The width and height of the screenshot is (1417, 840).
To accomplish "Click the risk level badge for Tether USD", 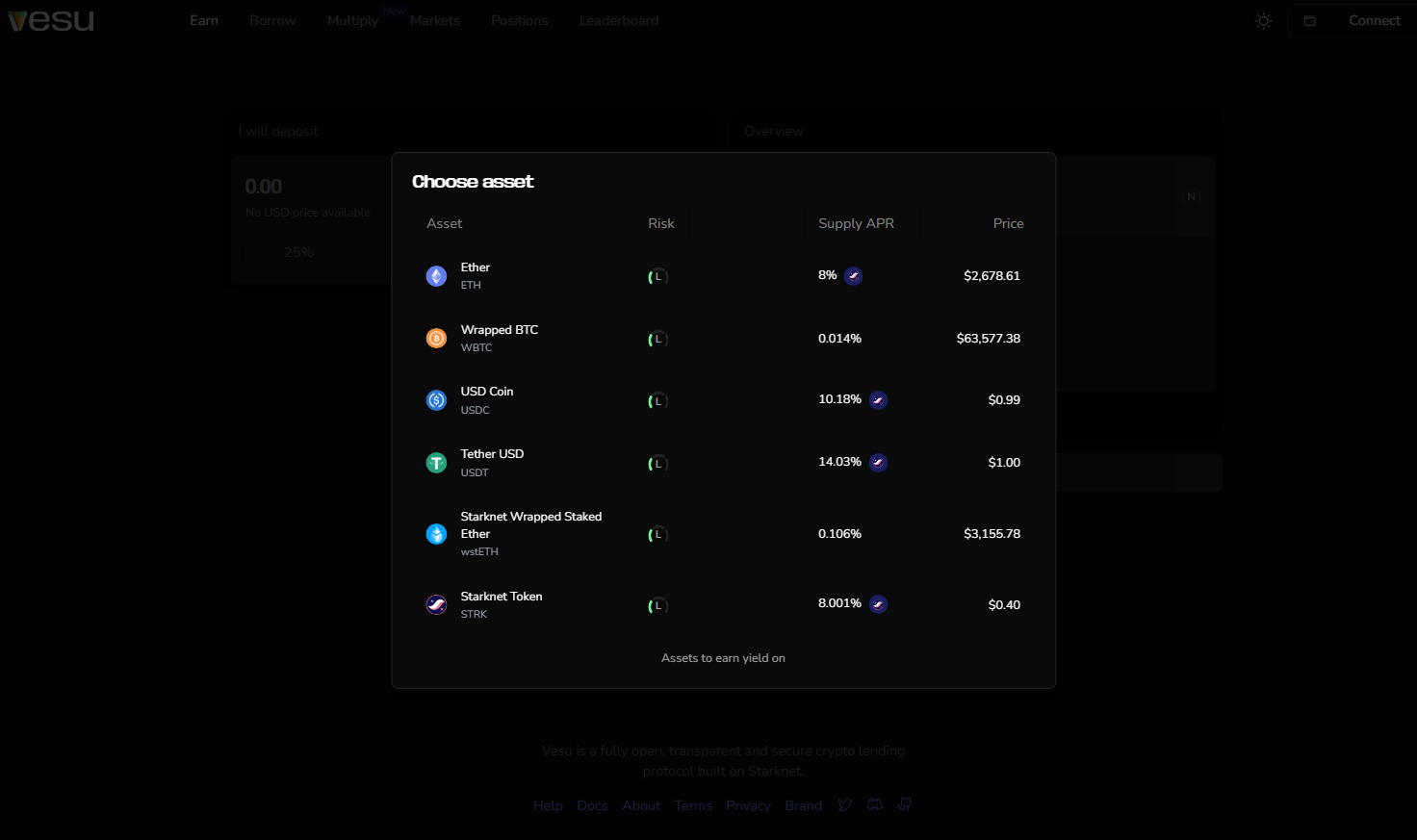I will (657, 464).
